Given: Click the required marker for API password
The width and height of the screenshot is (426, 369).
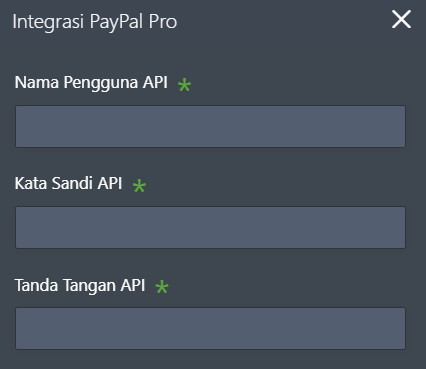Looking at the screenshot, I should click(139, 186).
